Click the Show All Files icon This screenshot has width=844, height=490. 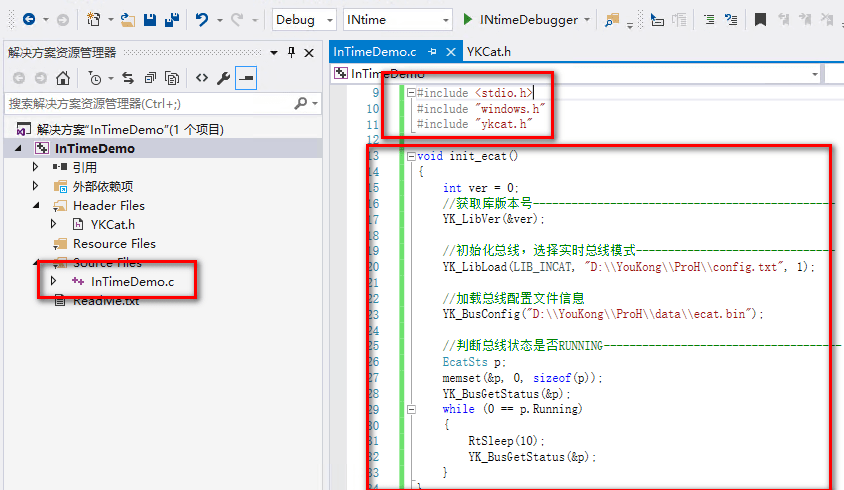click(172, 79)
